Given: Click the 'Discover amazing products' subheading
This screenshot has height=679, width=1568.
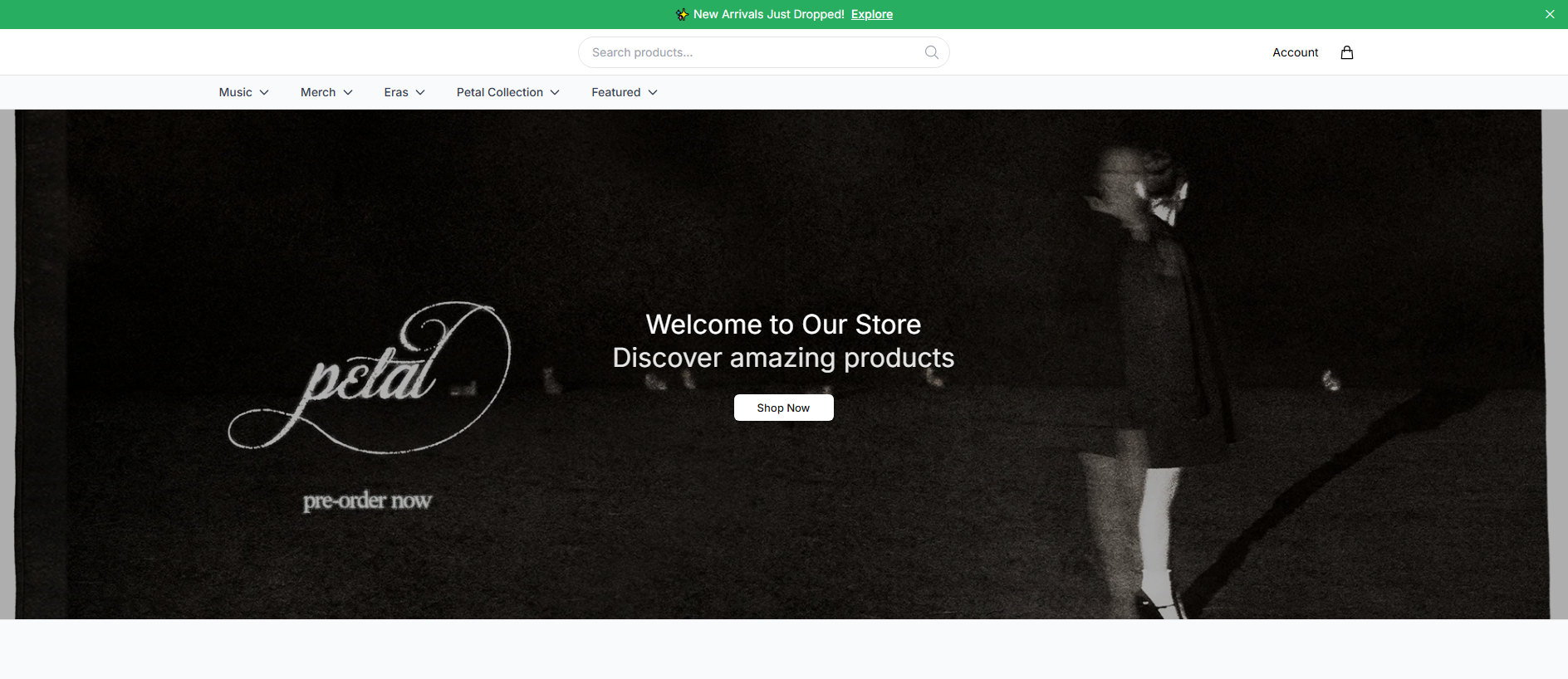Looking at the screenshot, I should coord(783,358).
